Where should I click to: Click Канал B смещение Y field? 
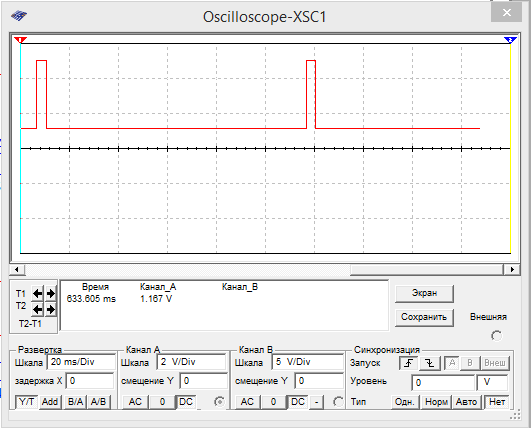point(319,381)
